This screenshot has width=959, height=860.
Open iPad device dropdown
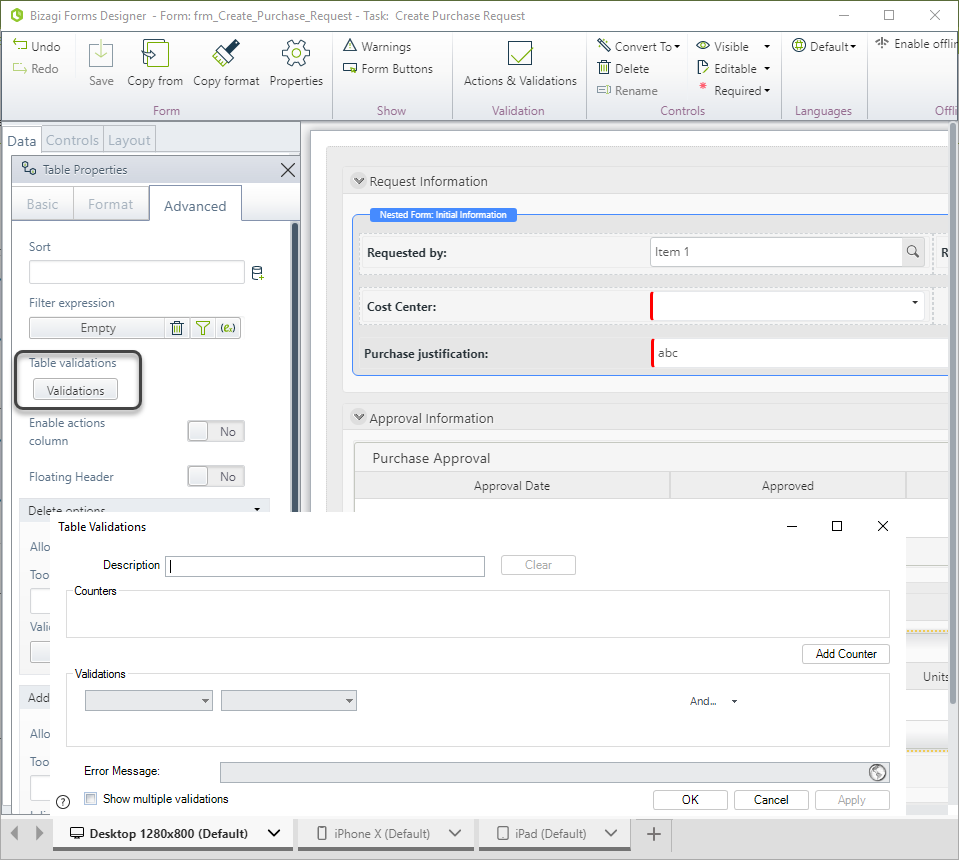611,833
